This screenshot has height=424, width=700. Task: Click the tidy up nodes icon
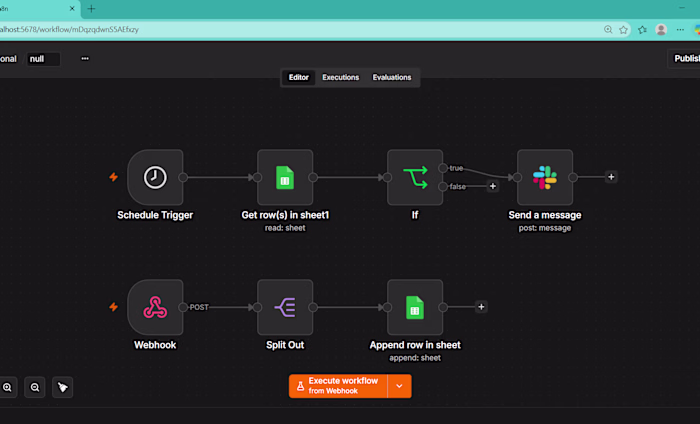pos(62,387)
